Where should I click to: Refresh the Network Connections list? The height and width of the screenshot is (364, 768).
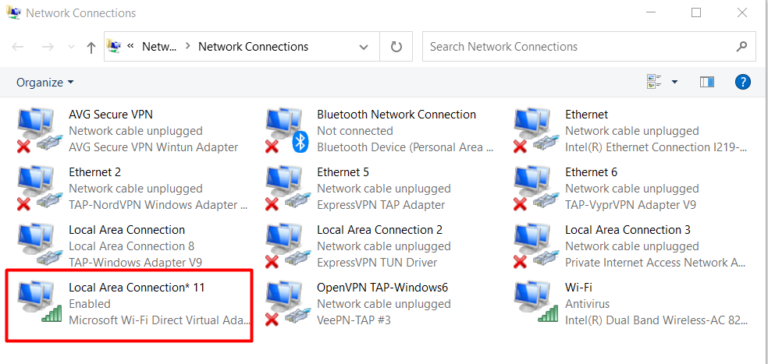click(x=396, y=47)
